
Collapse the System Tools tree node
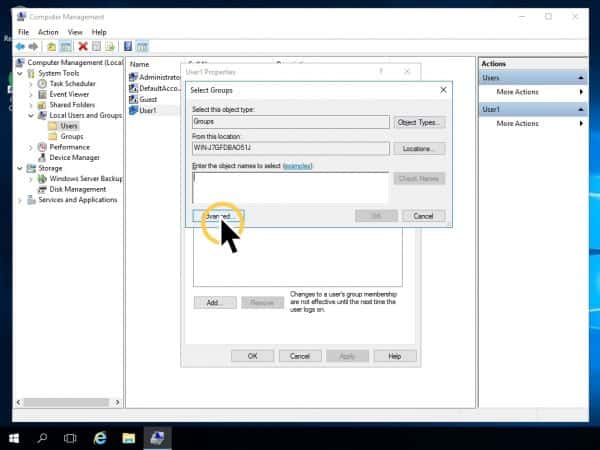[19, 73]
